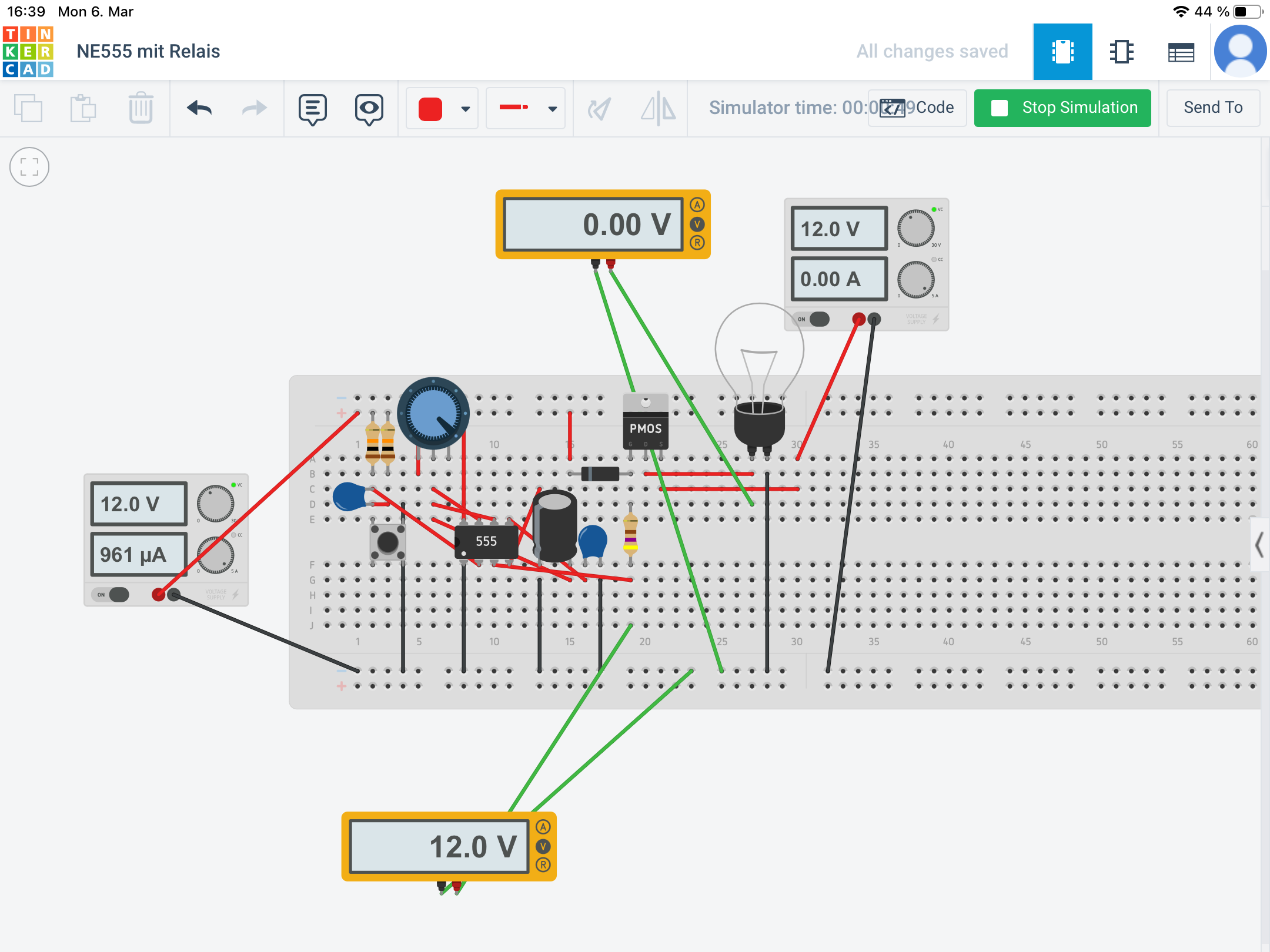
Task: Select the Amperage mode on bottom multimeter
Action: (543, 827)
